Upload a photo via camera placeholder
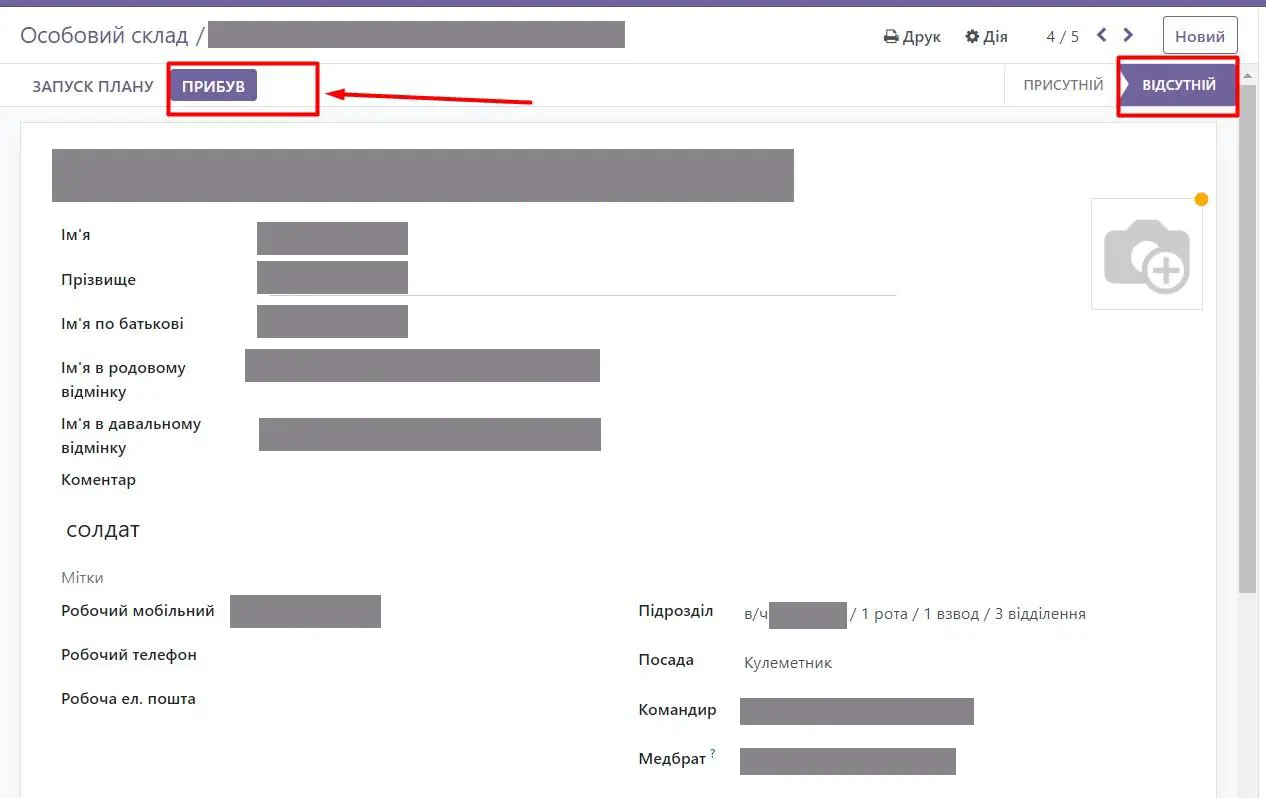1266x798 pixels. point(1147,254)
